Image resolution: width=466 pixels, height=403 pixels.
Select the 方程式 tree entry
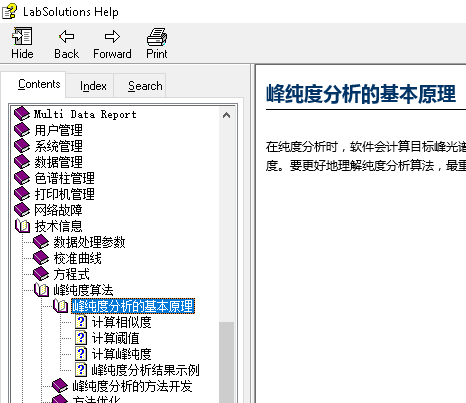pyautogui.click(x=71, y=274)
